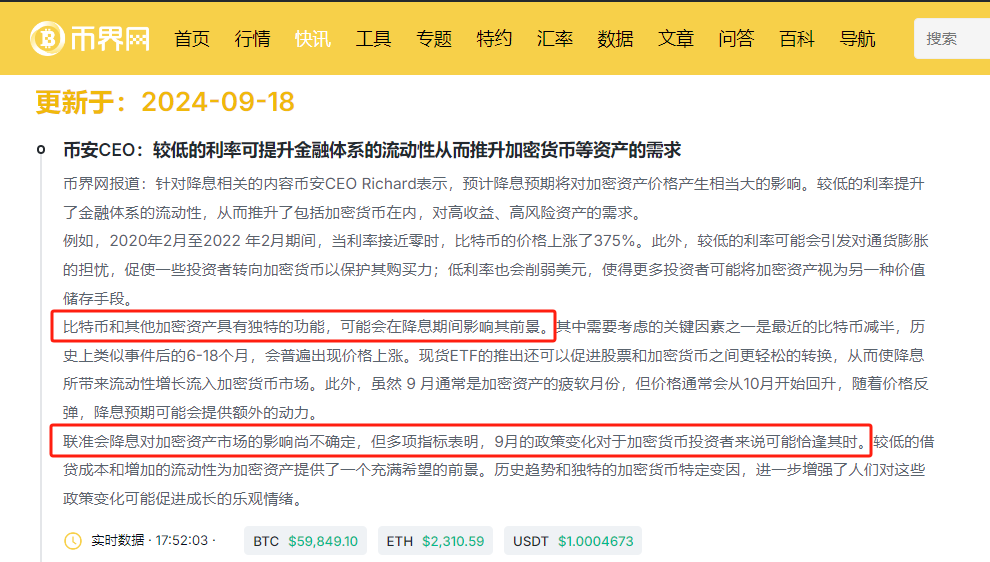Click the 币界网 Bitcoin logo icon
The height and width of the screenshot is (562, 990).
pyautogui.click(x=47, y=39)
